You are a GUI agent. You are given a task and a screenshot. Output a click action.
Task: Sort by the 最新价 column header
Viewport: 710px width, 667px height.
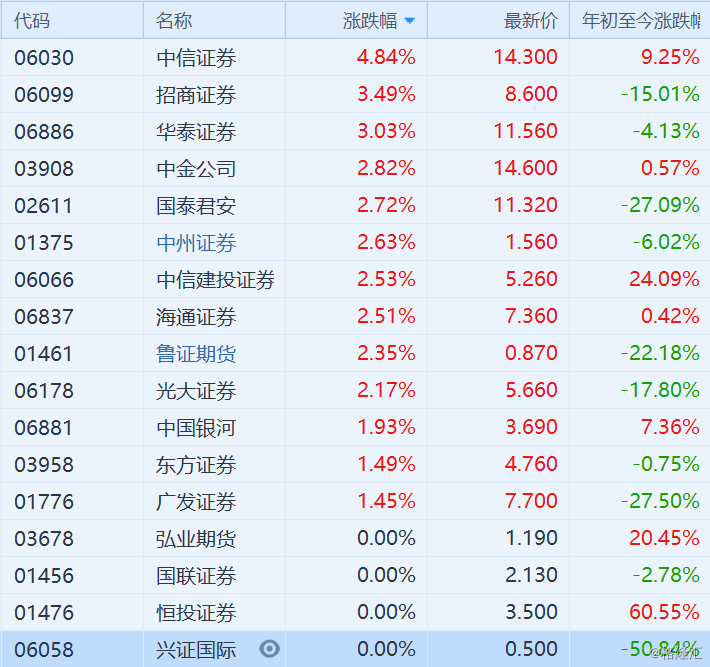[531, 21]
